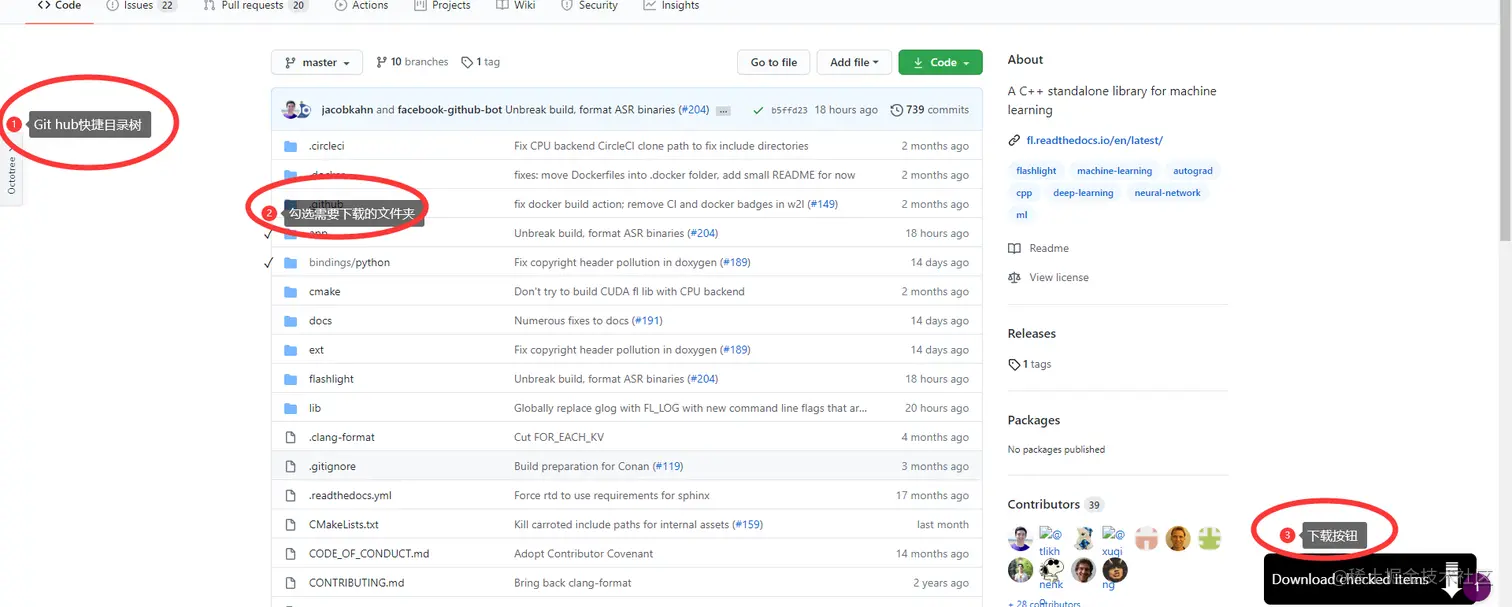Viewport: 1512px width, 607px height.
Task: Switch to the Security tab
Action: [x=588, y=5]
